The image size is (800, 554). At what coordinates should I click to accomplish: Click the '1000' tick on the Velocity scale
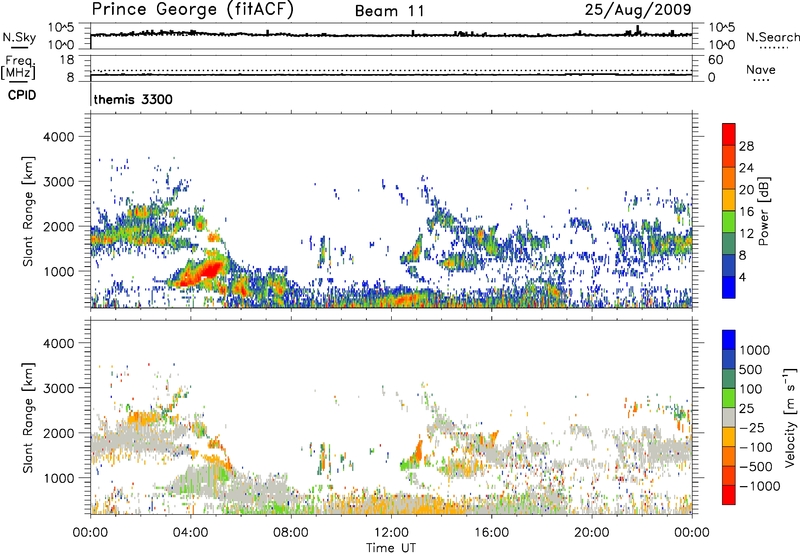tap(755, 350)
